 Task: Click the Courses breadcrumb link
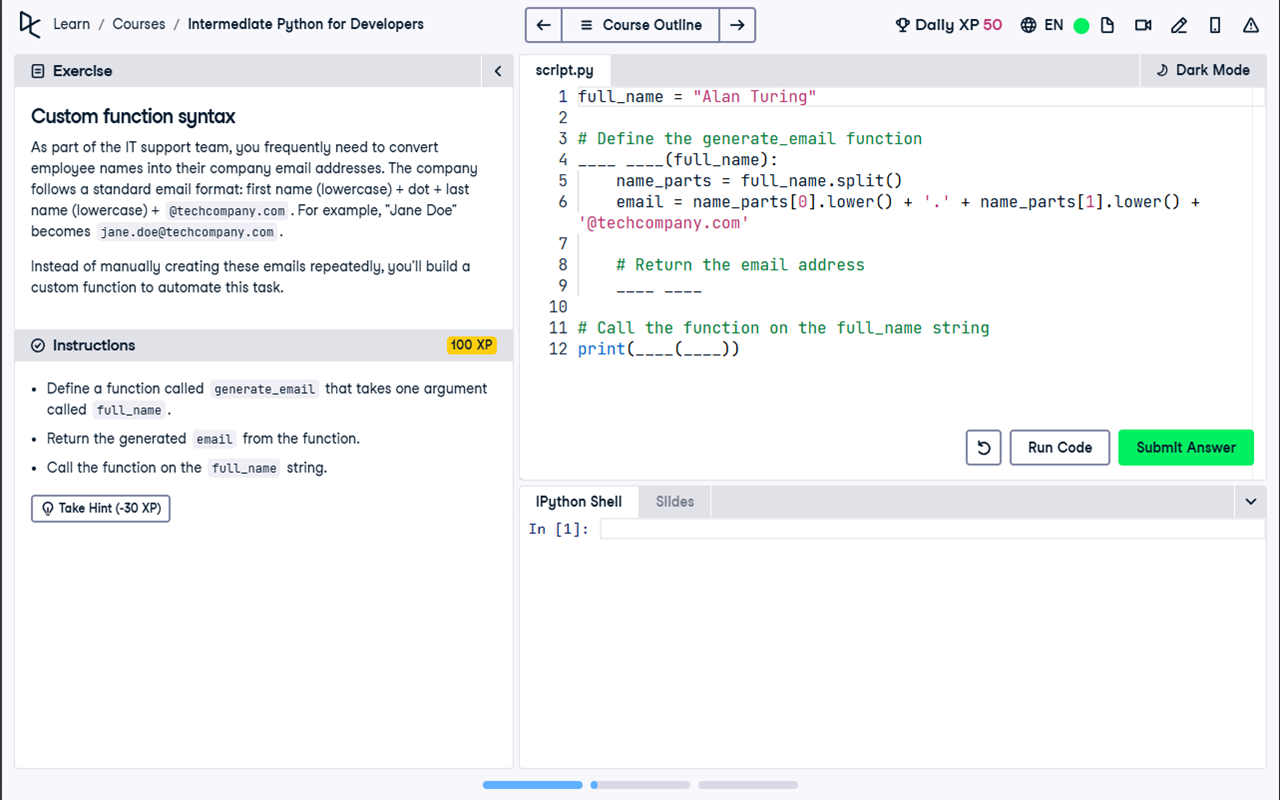[x=139, y=24]
